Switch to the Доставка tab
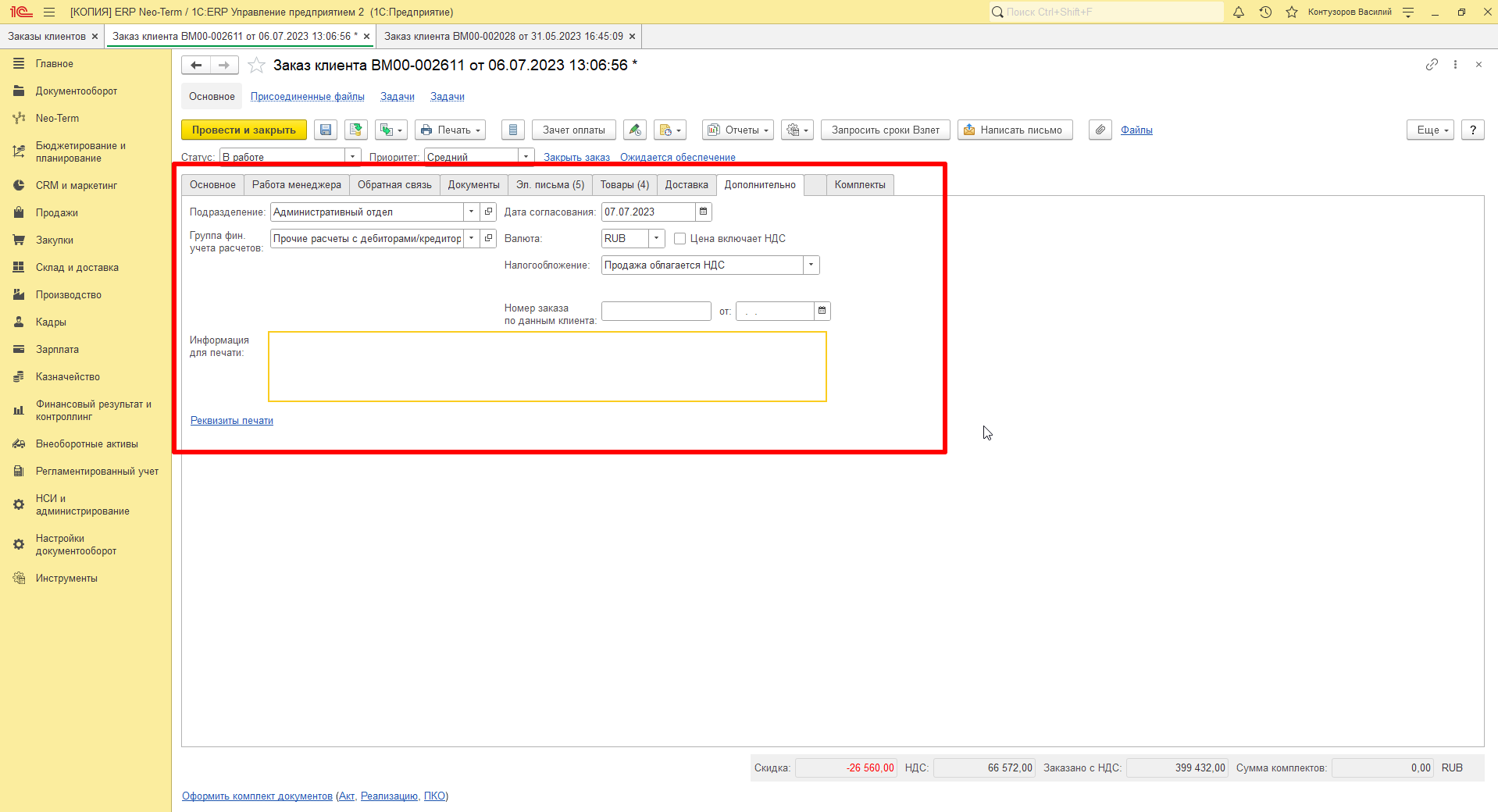Image resolution: width=1498 pixels, height=812 pixels. pyautogui.click(x=687, y=185)
